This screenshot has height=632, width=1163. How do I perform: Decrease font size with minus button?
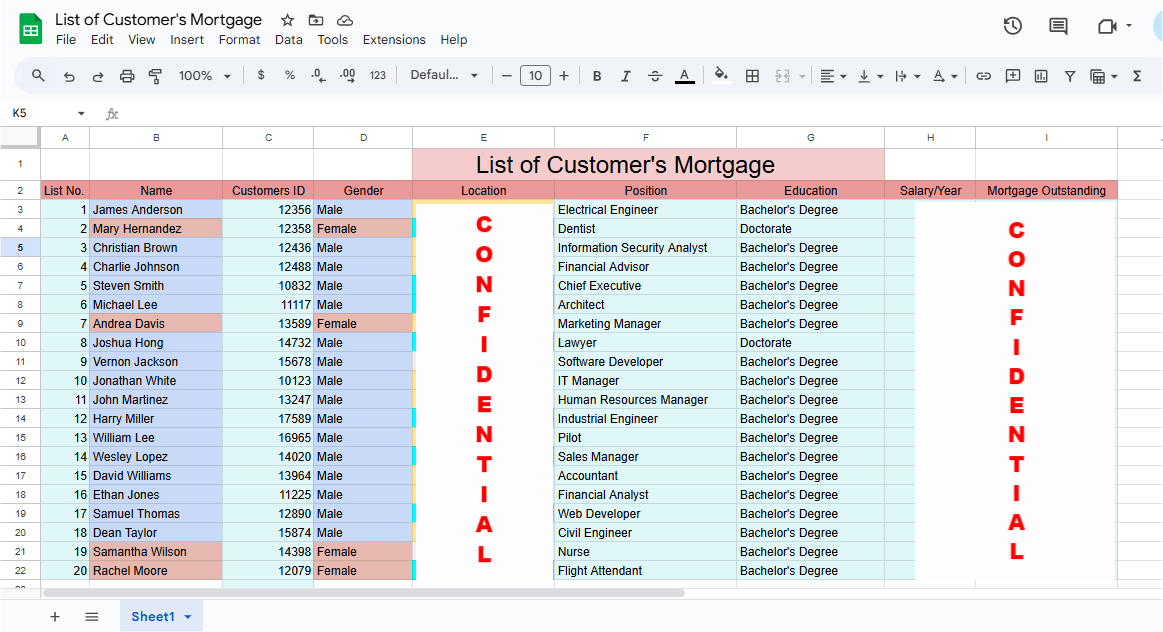click(507, 75)
